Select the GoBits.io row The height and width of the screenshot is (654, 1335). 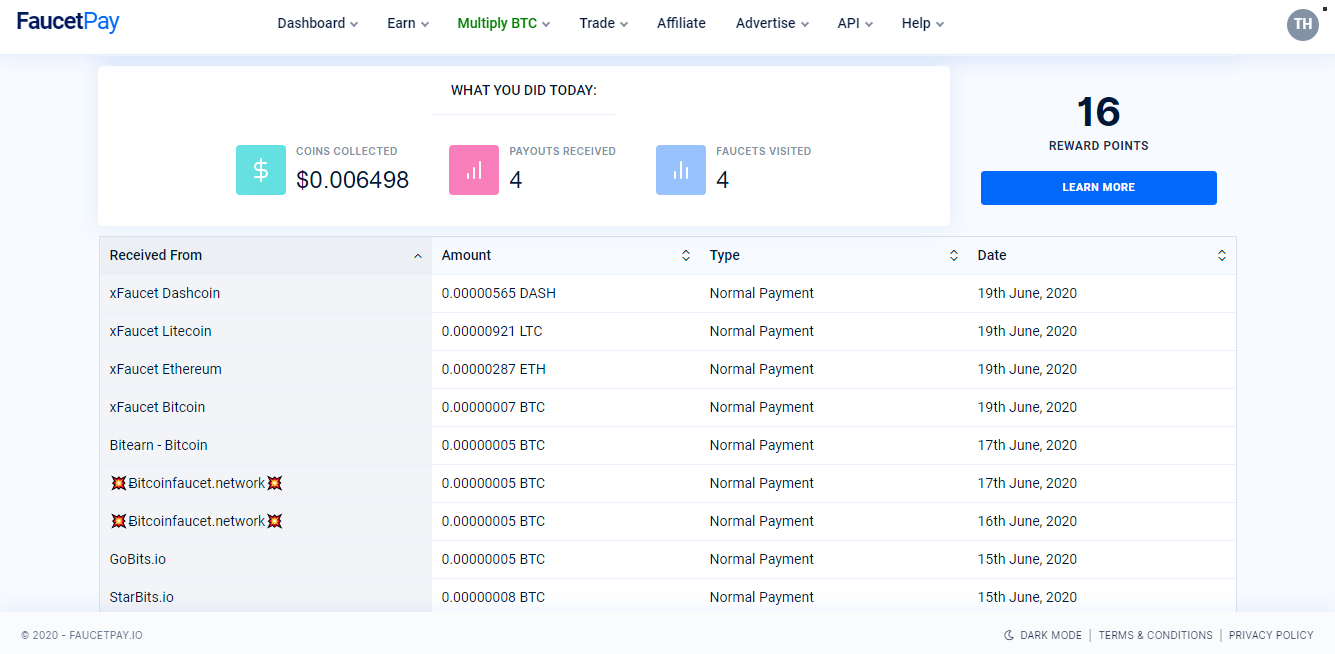tap(668, 560)
